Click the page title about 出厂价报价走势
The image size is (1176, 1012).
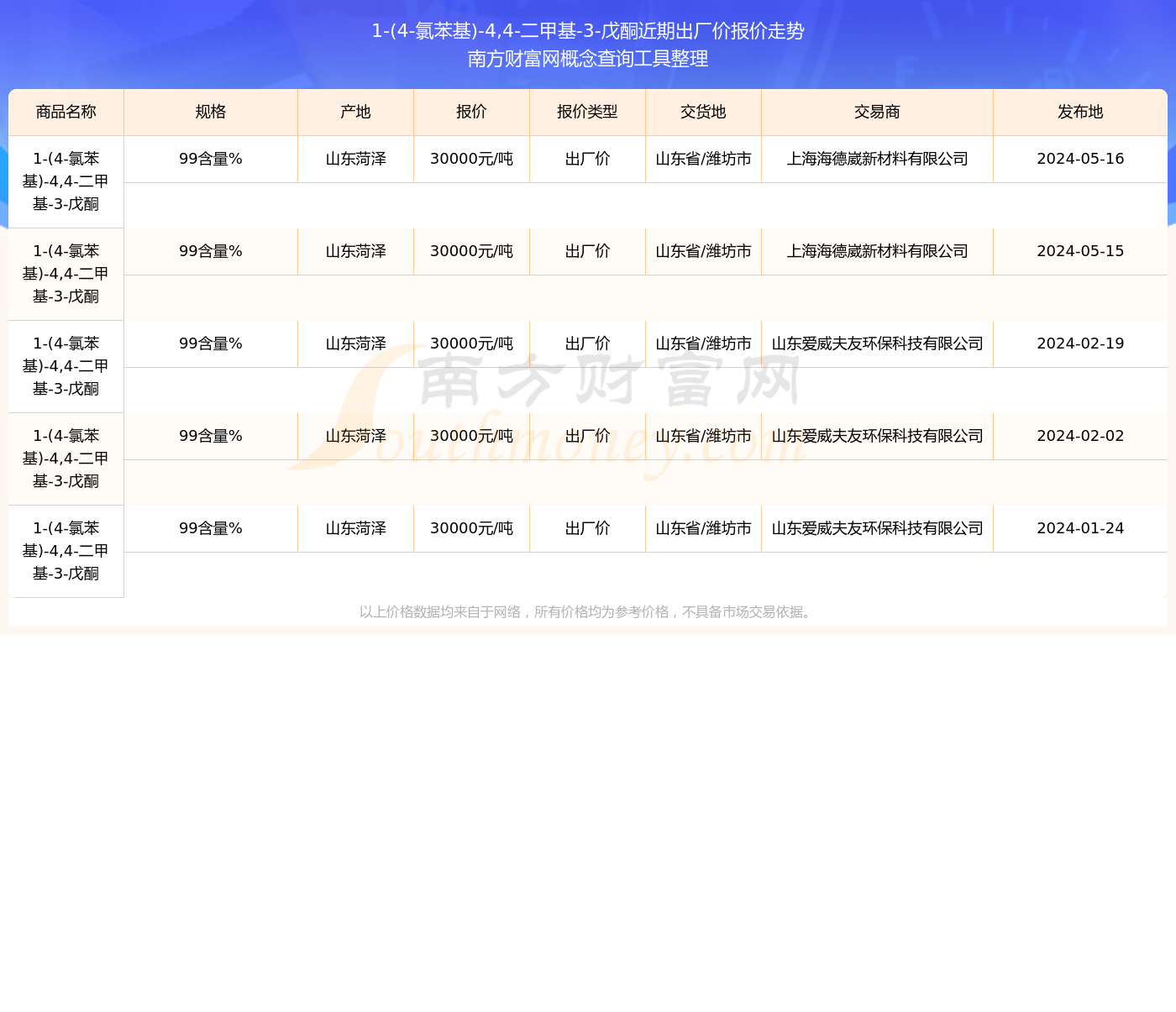[588, 31]
